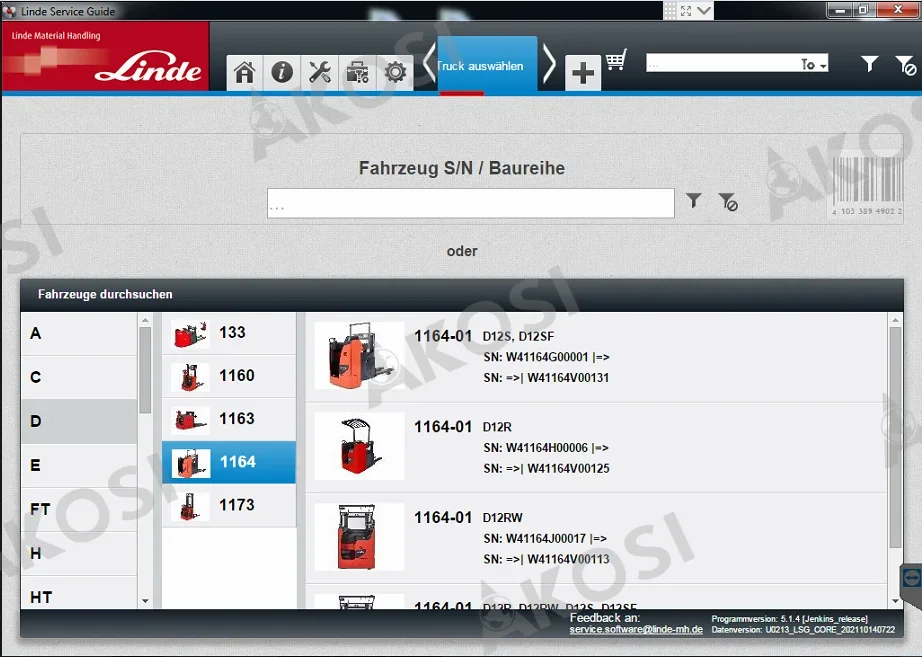Viewport: 922px width, 657px height.
Task: Select the Truck auswählen tab
Action: pos(487,65)
